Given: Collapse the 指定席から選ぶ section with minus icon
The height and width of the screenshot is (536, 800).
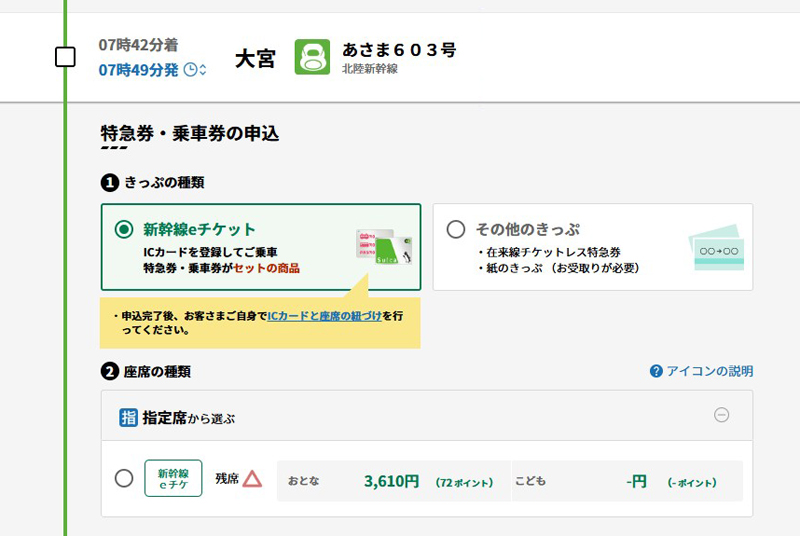Looking at the screenshot, I should click(x=721, y=416).
